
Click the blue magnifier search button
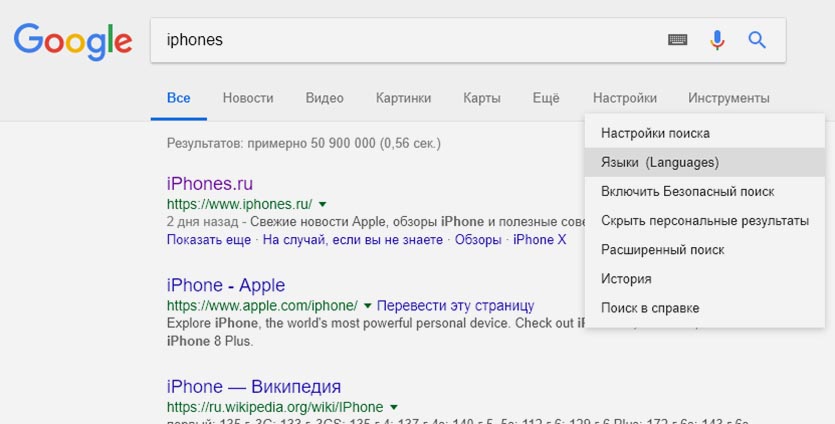(757, 40)
